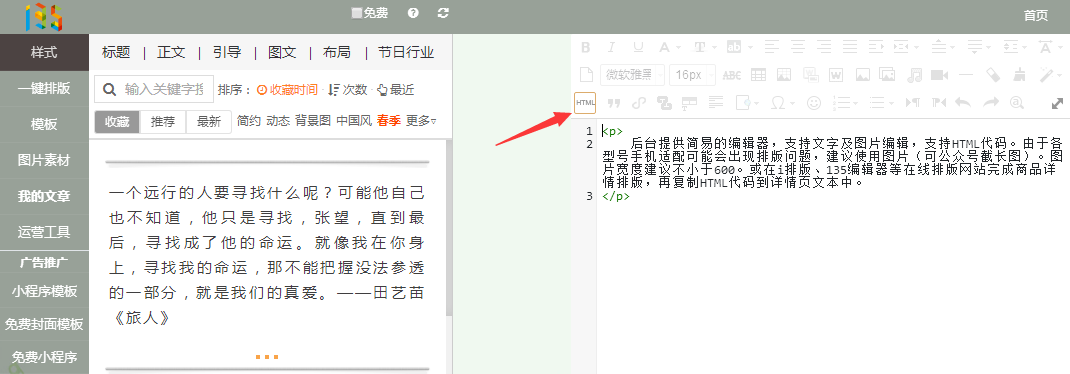Center align text
This screenshot has width=1070, height=374.
pos(798,47)
